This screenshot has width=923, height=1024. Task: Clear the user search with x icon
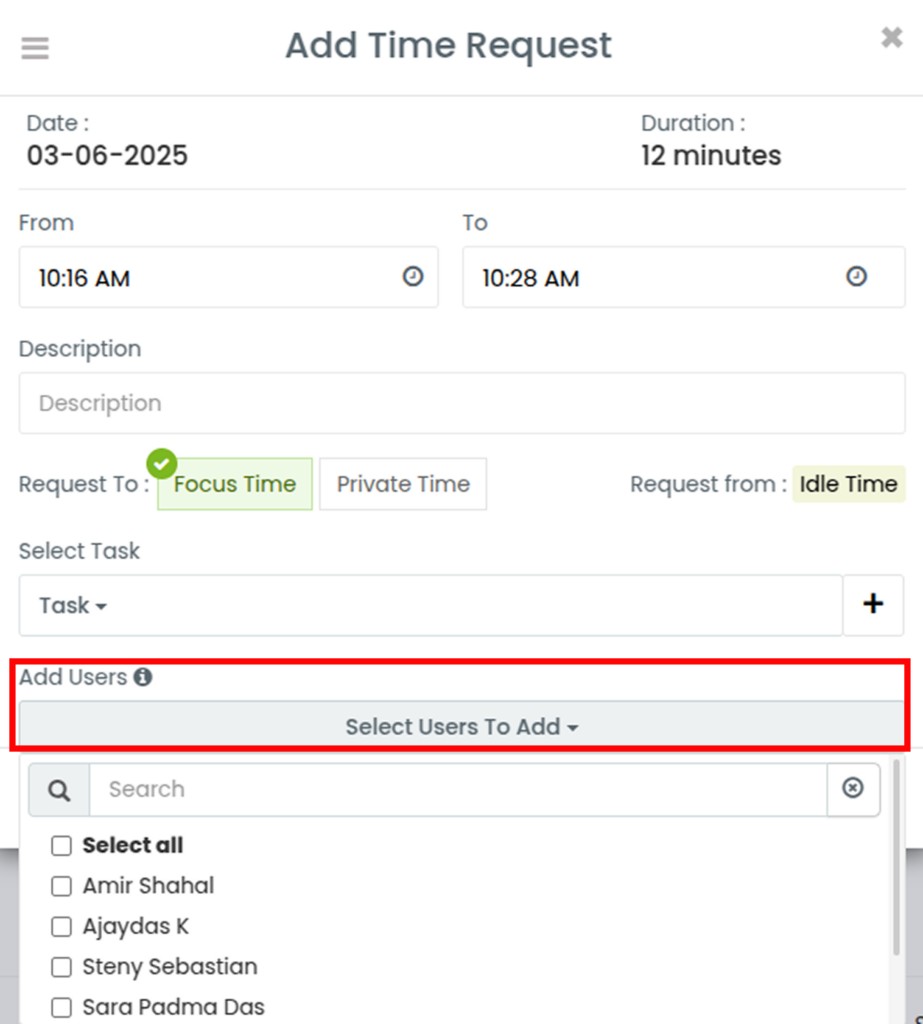[853, 789]
